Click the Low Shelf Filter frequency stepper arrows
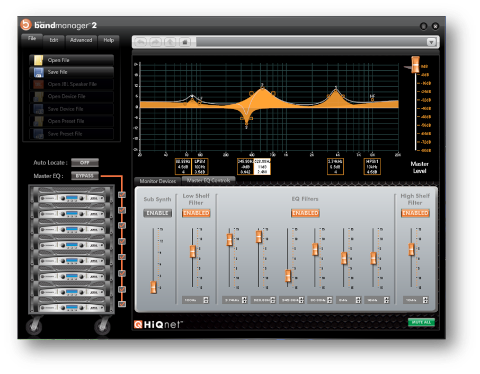This screenshot has height=374, width=480. tap(206, 300)
